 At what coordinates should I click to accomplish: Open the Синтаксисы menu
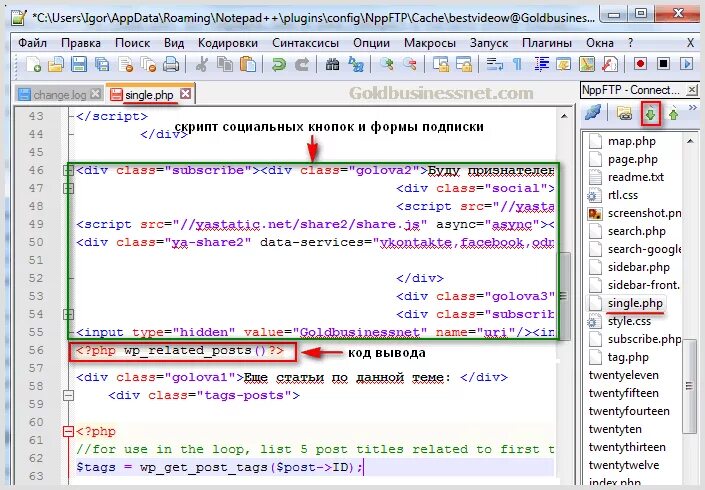pyautogui.click(x=306, y=43)
